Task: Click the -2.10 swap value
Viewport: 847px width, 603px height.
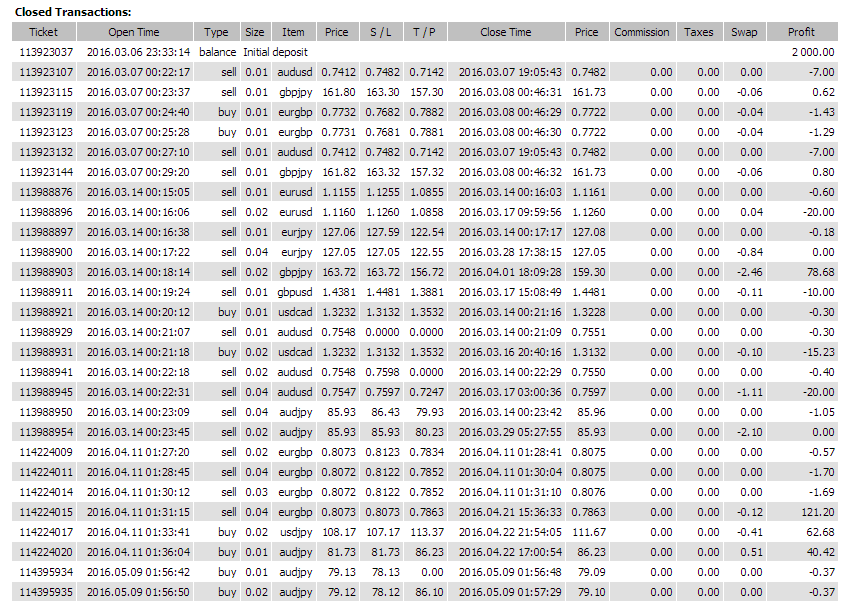Action: 749,432
